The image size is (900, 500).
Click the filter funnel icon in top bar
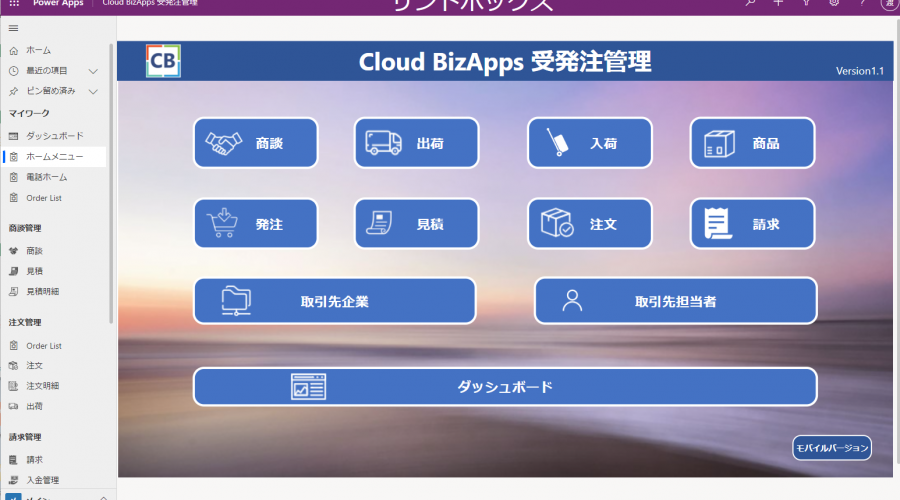pyautogui.click(x=806, y=3)
